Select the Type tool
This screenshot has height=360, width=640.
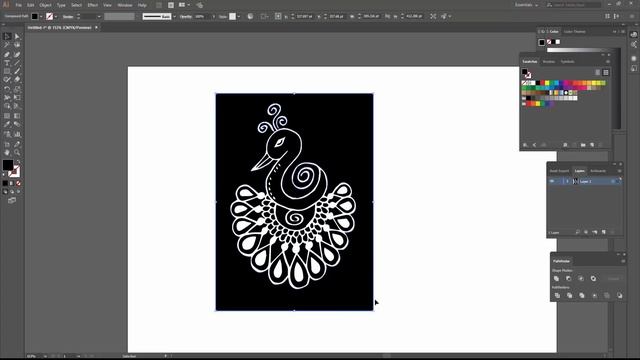click(x=7, y=63)
